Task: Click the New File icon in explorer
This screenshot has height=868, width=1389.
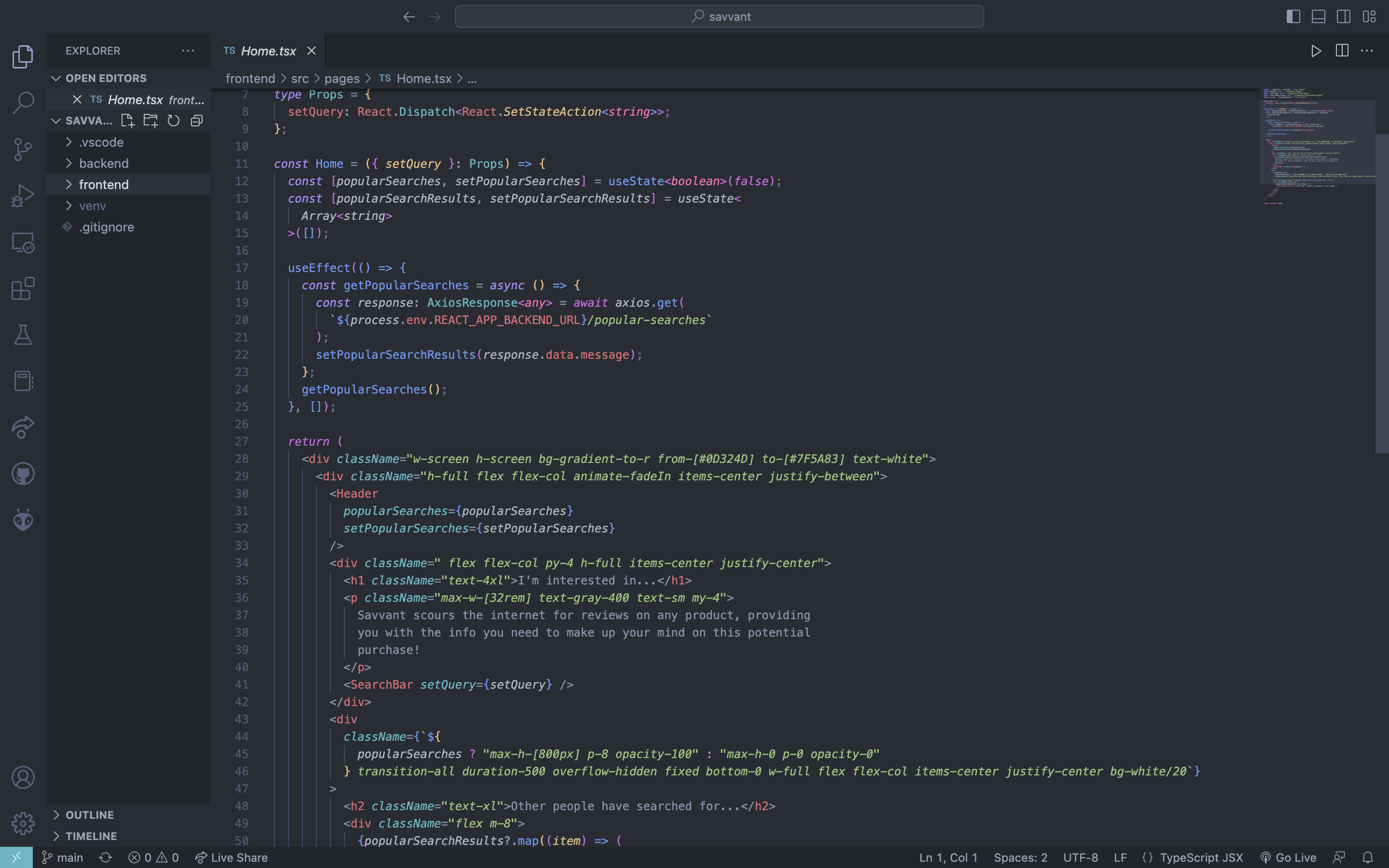Action: (x=127, y=121)
